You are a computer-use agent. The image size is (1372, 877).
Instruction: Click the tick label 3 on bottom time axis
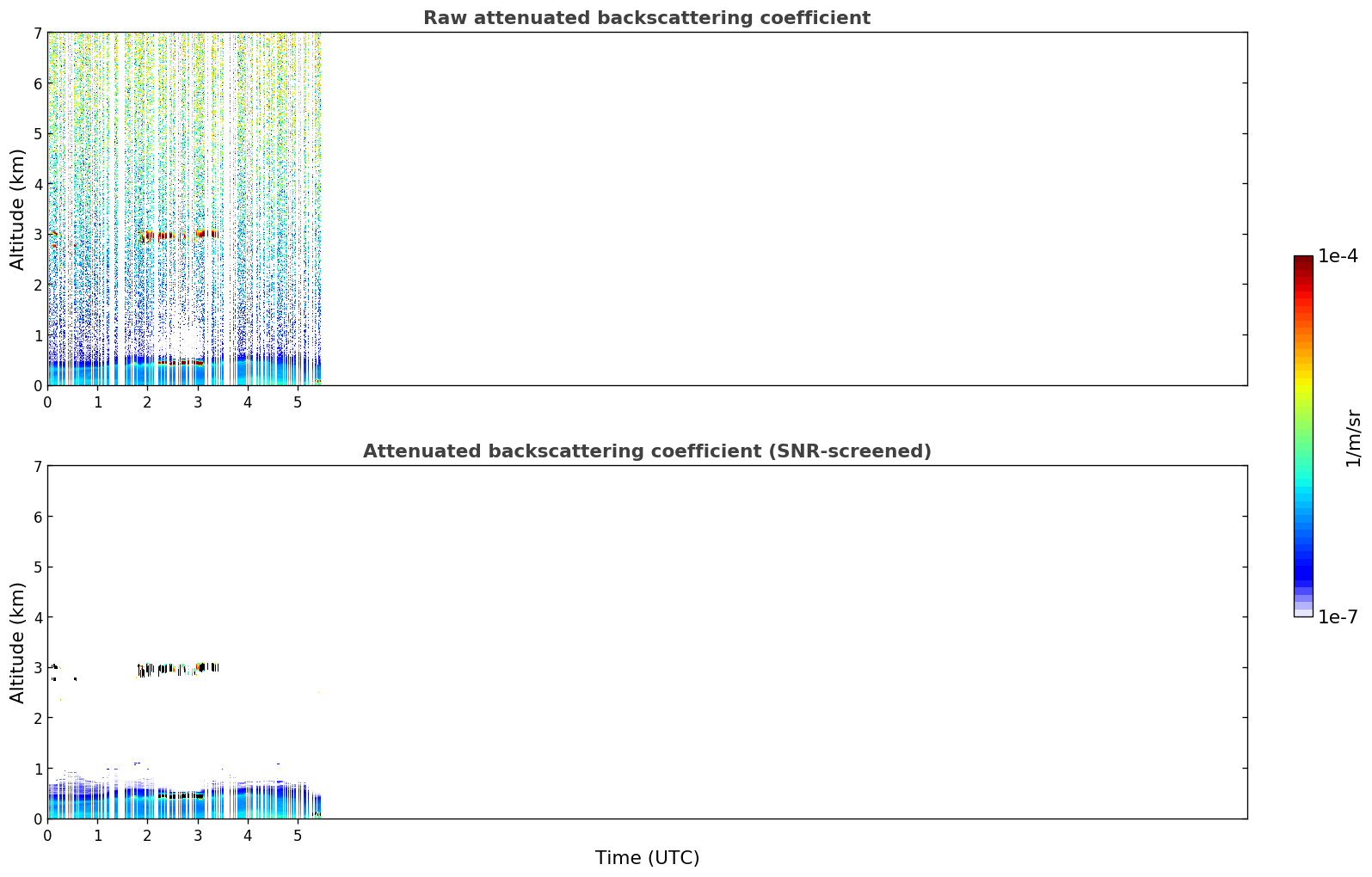(198, 835)
